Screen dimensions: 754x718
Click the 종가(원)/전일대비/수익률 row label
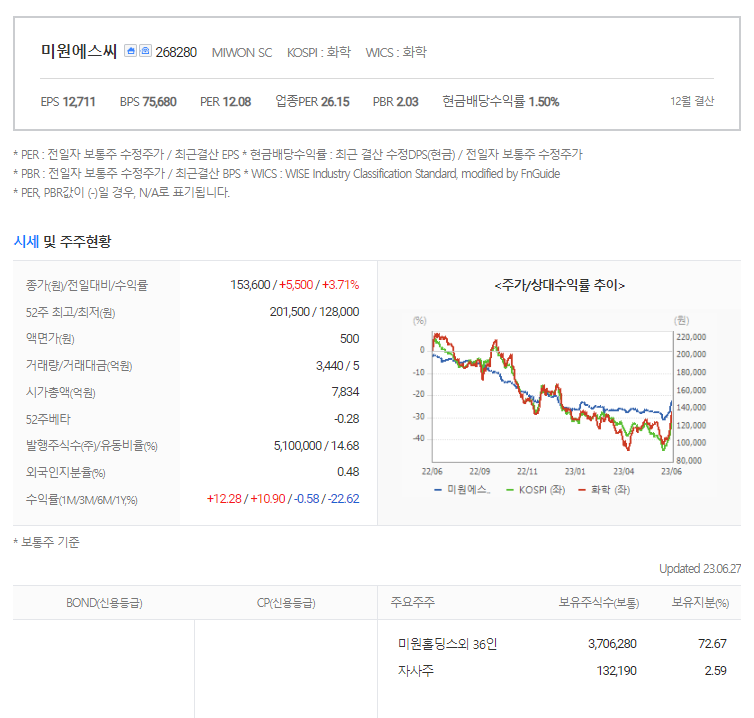[x=87, y=286]
